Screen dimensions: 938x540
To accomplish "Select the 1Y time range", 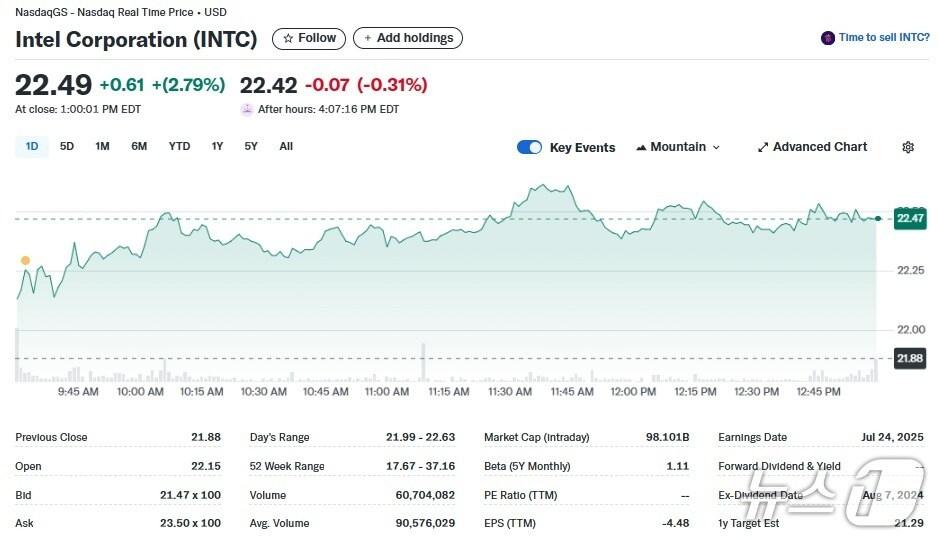I will (217, 146).
